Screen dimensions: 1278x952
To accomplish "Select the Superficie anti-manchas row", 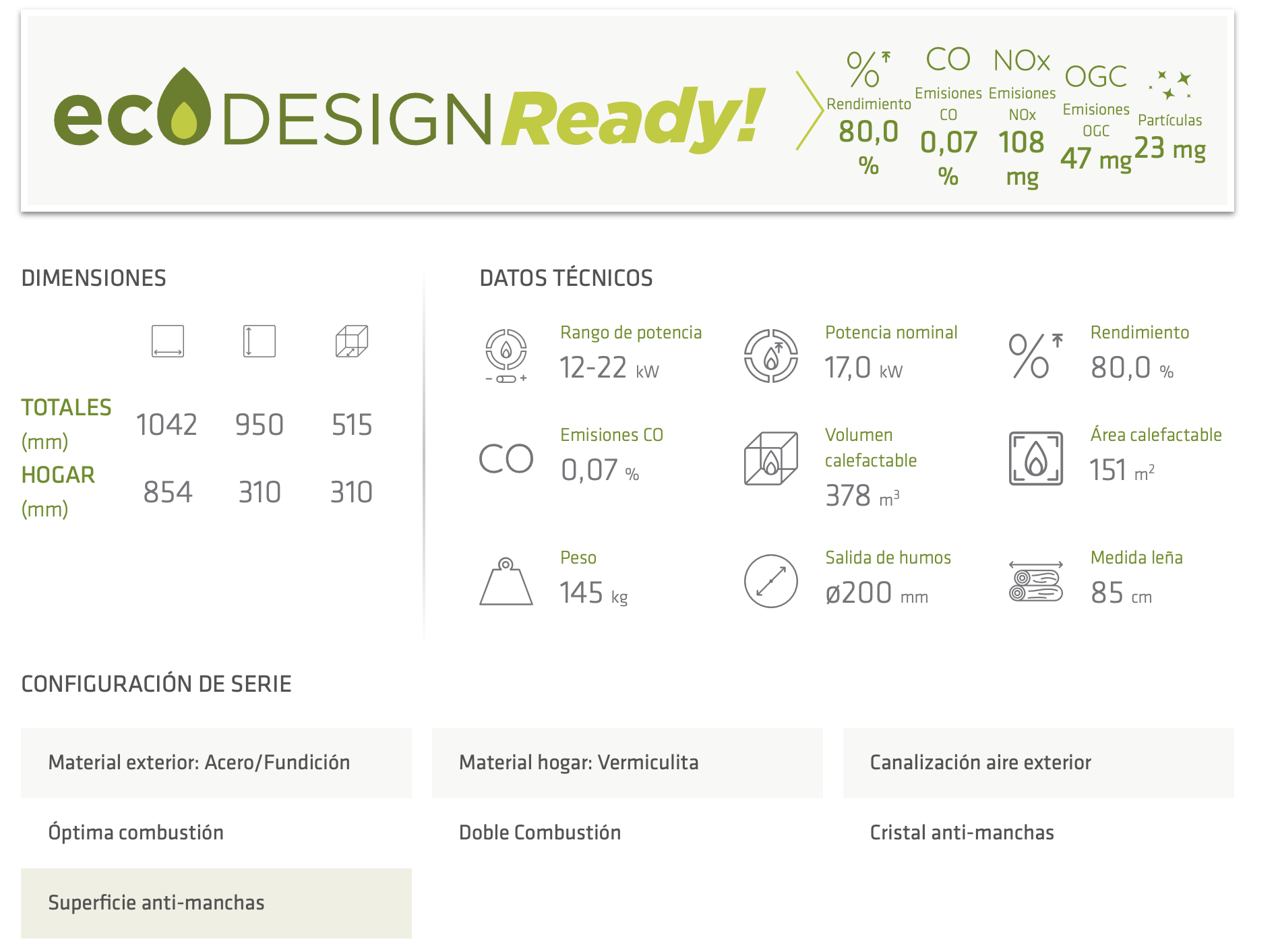I will pyautogui.click(x=216, y=903).
